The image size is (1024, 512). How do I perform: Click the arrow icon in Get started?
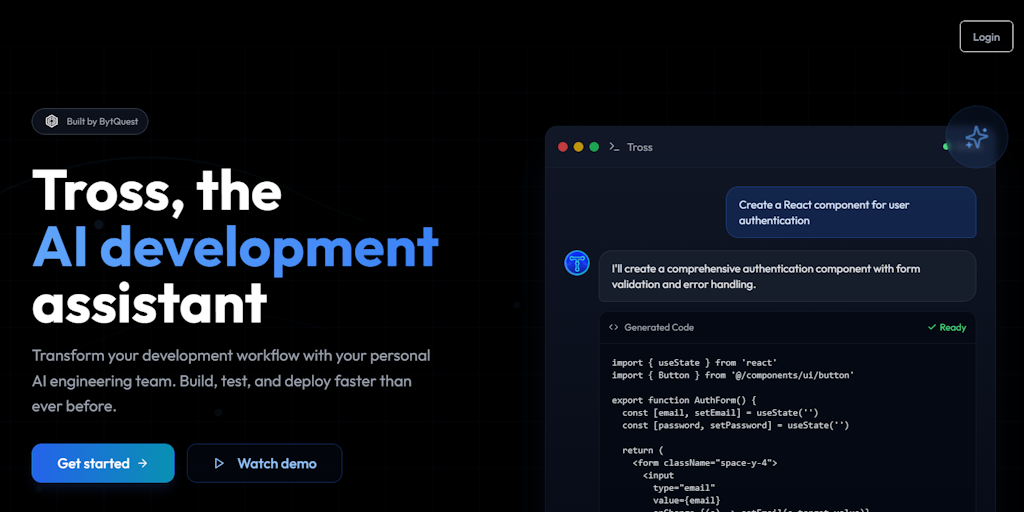coord(143,464)
